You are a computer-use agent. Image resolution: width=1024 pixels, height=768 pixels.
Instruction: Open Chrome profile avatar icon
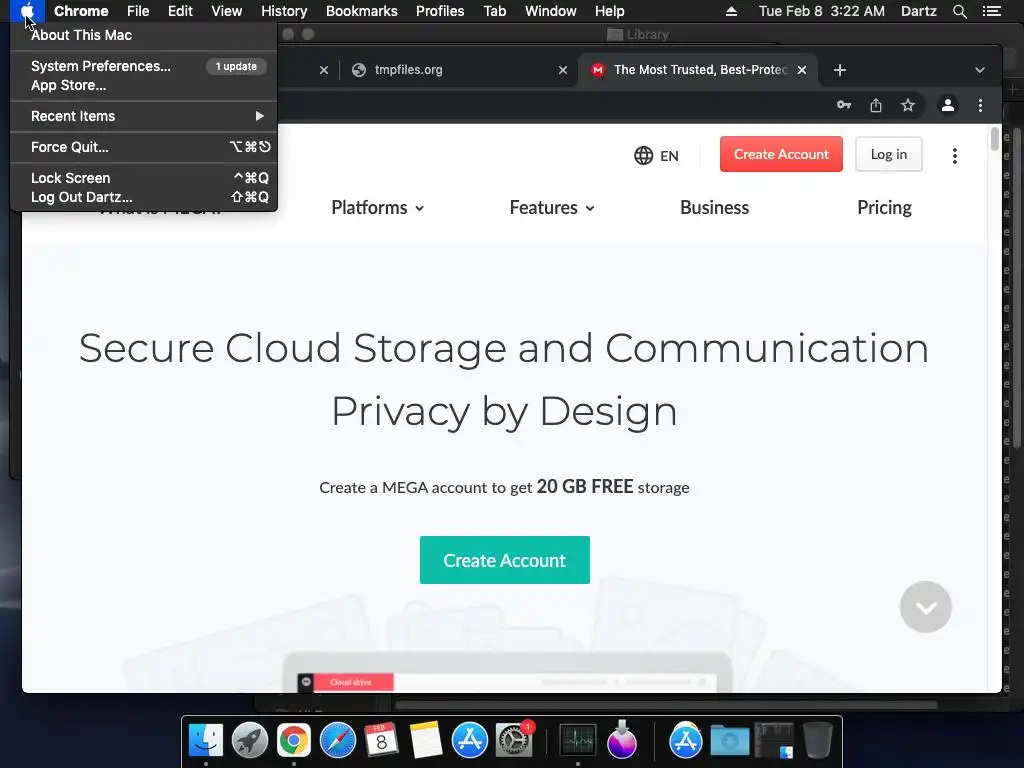pyautogui.click(x=948, y=105)
